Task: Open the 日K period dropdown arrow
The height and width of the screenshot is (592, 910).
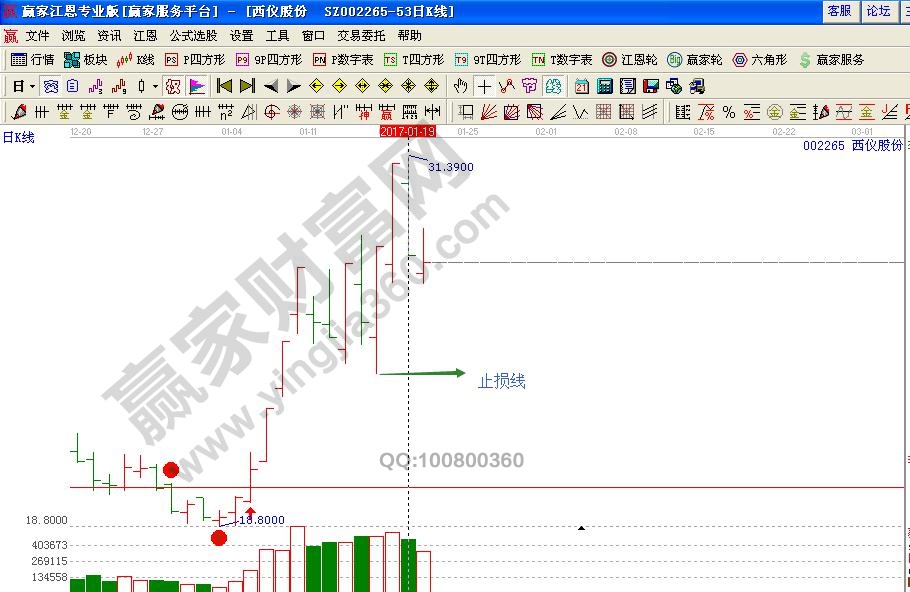Action: tap(30, 85)
